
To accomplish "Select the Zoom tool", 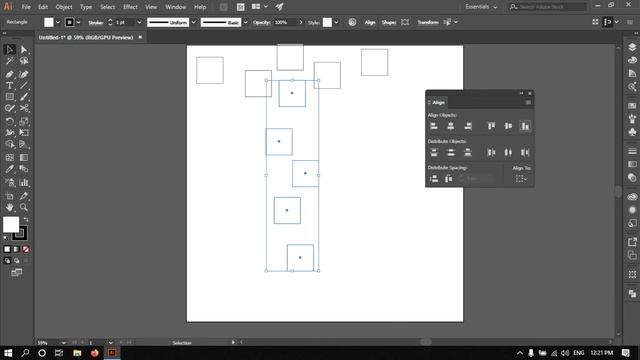I will (24, 207).
